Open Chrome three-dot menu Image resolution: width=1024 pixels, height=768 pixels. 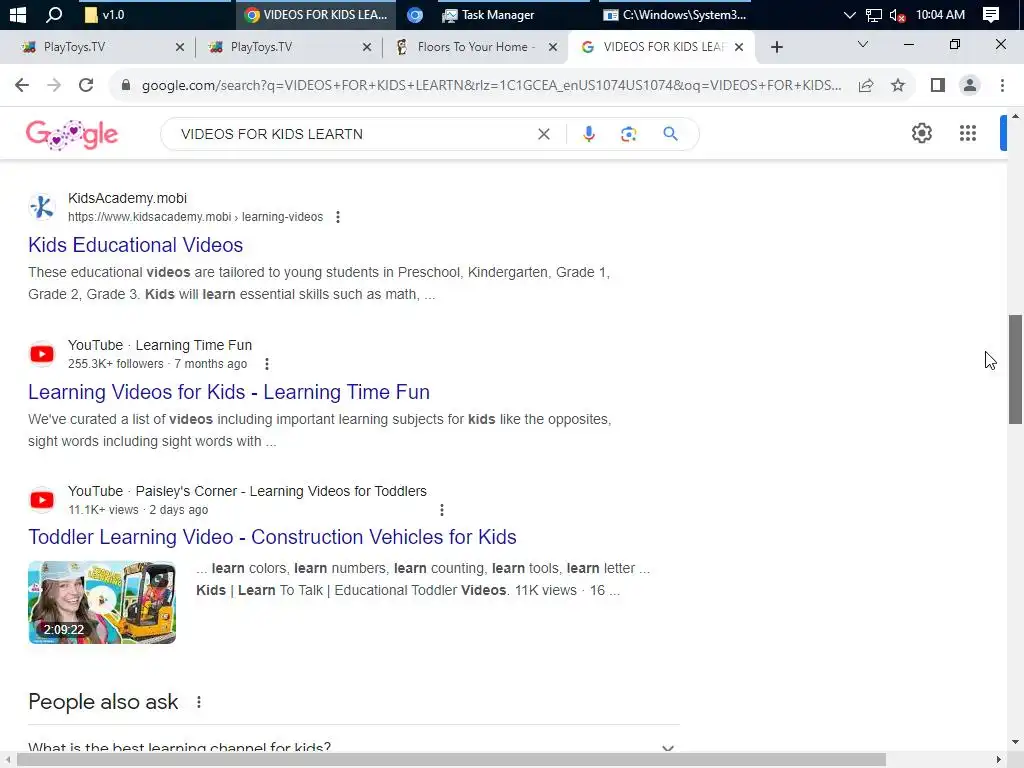coord(1002,85)
